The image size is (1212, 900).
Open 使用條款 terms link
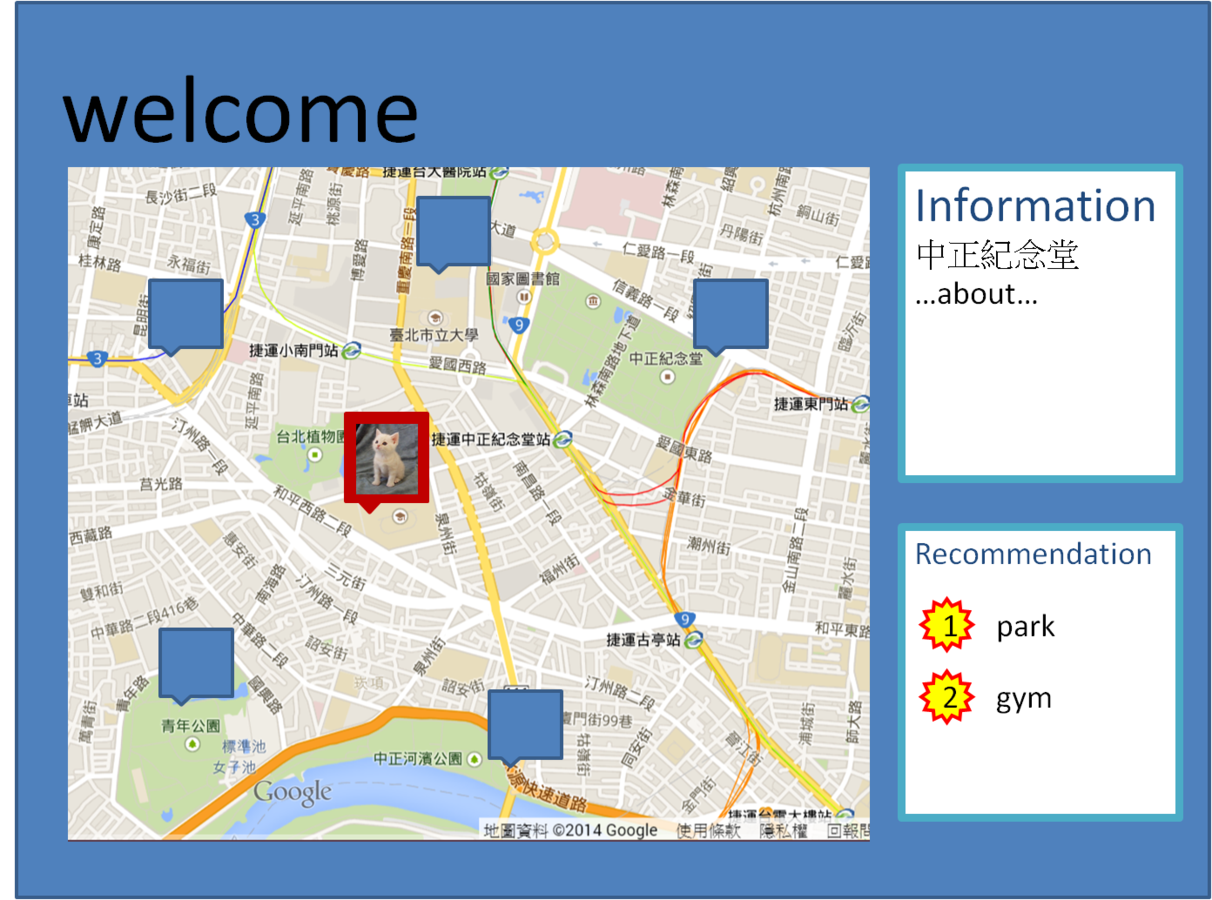coord(709,830)
